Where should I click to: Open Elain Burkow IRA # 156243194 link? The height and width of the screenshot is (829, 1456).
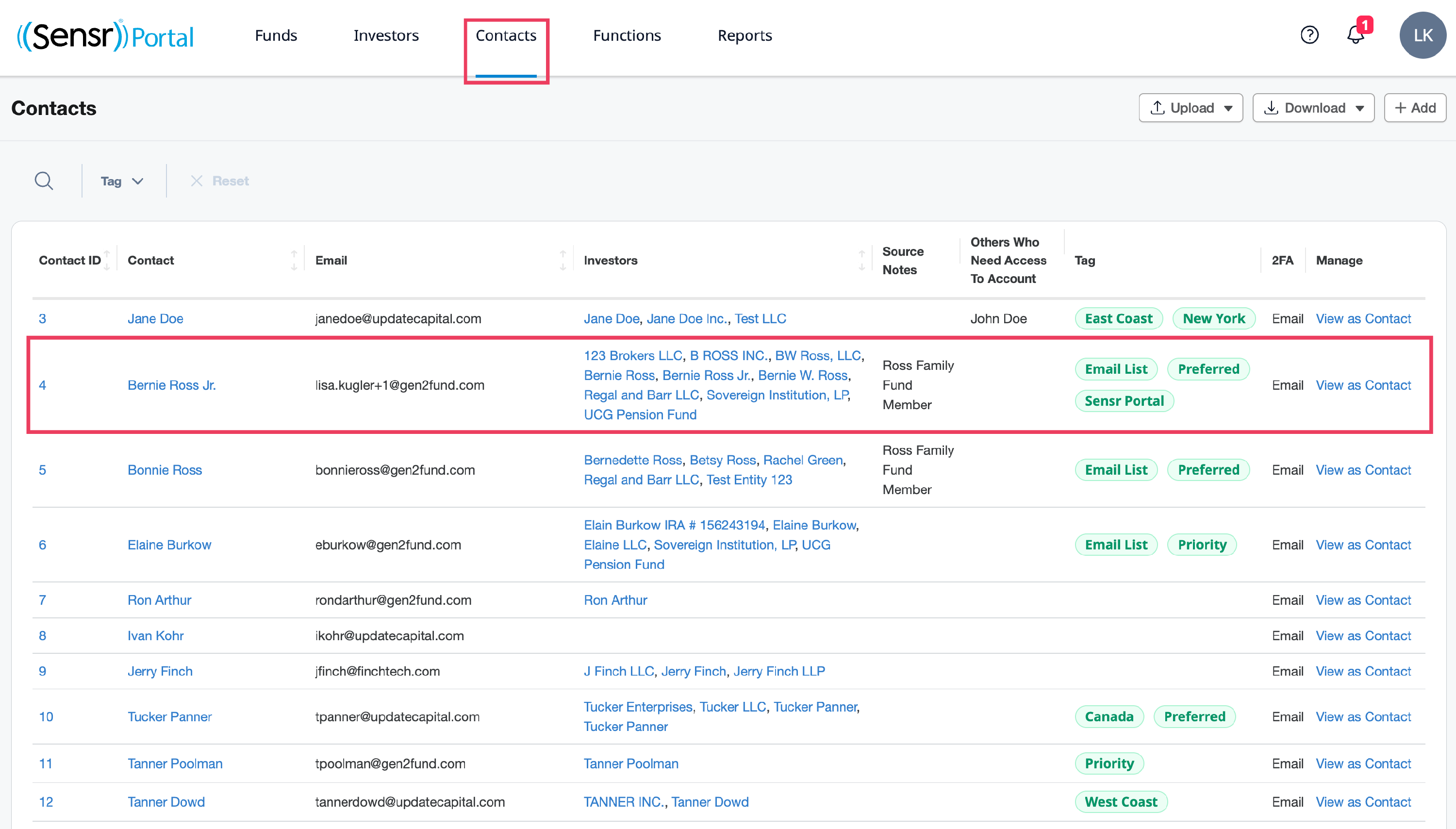[x=675, y=525]
